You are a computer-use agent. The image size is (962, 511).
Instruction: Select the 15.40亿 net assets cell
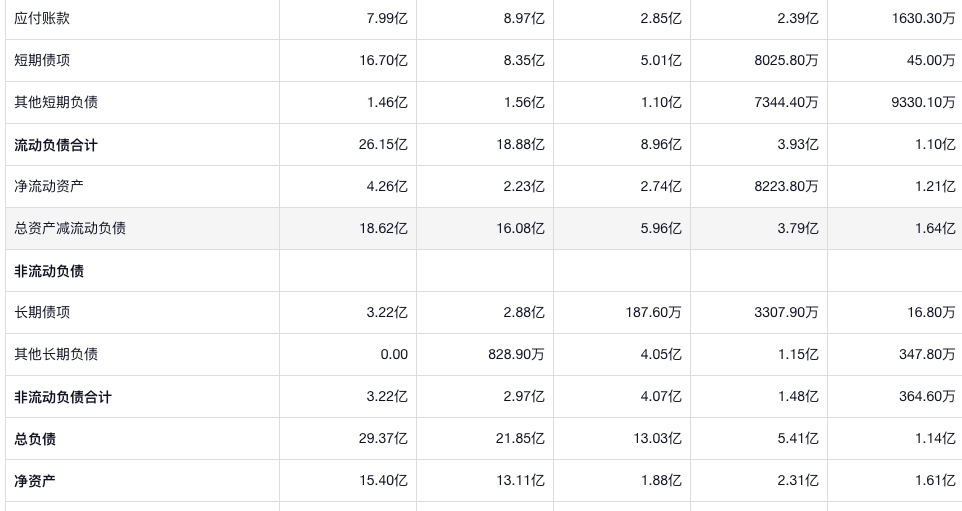(383, 481)
